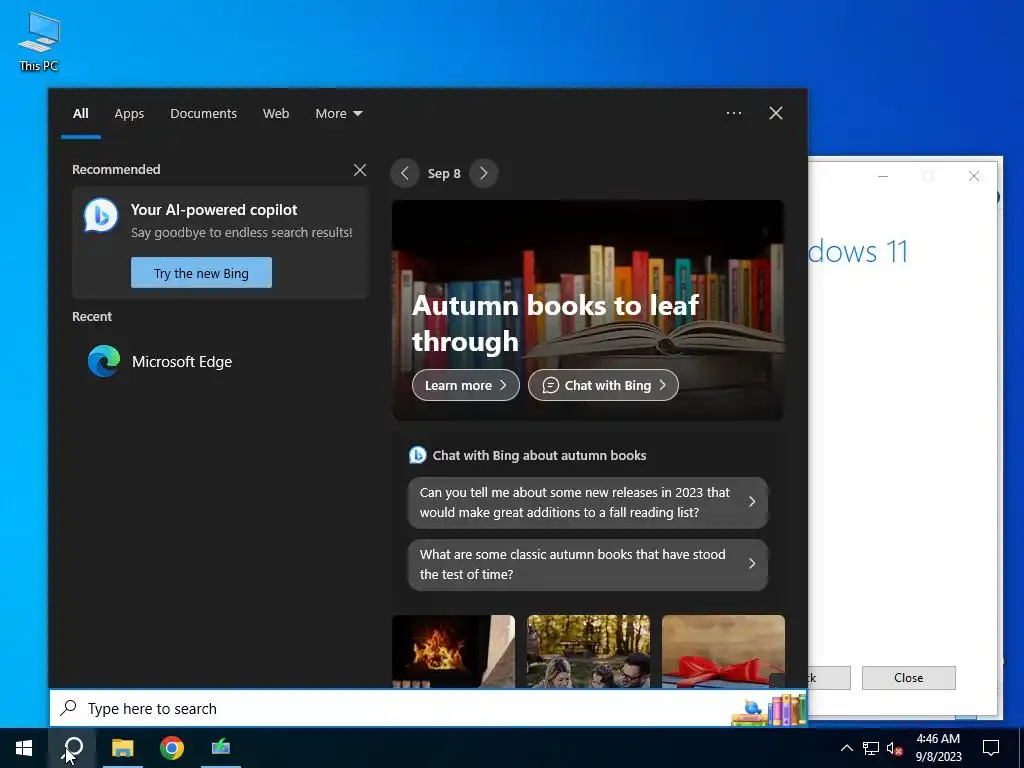
Task: Switch to the Documents search tab
Action: pos(203,114)
